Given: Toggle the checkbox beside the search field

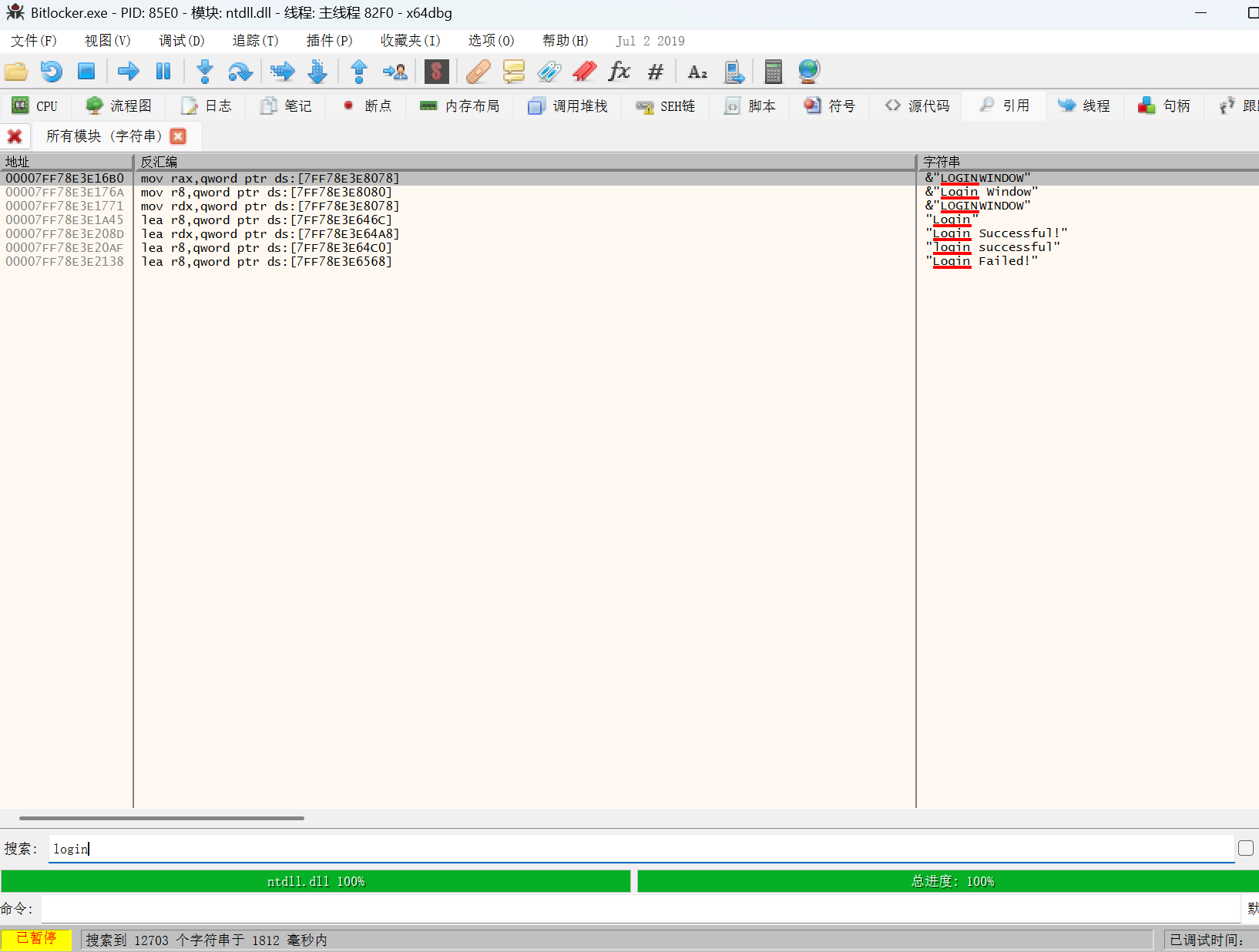Looking at the screenshot, I should click(1245, 848).
